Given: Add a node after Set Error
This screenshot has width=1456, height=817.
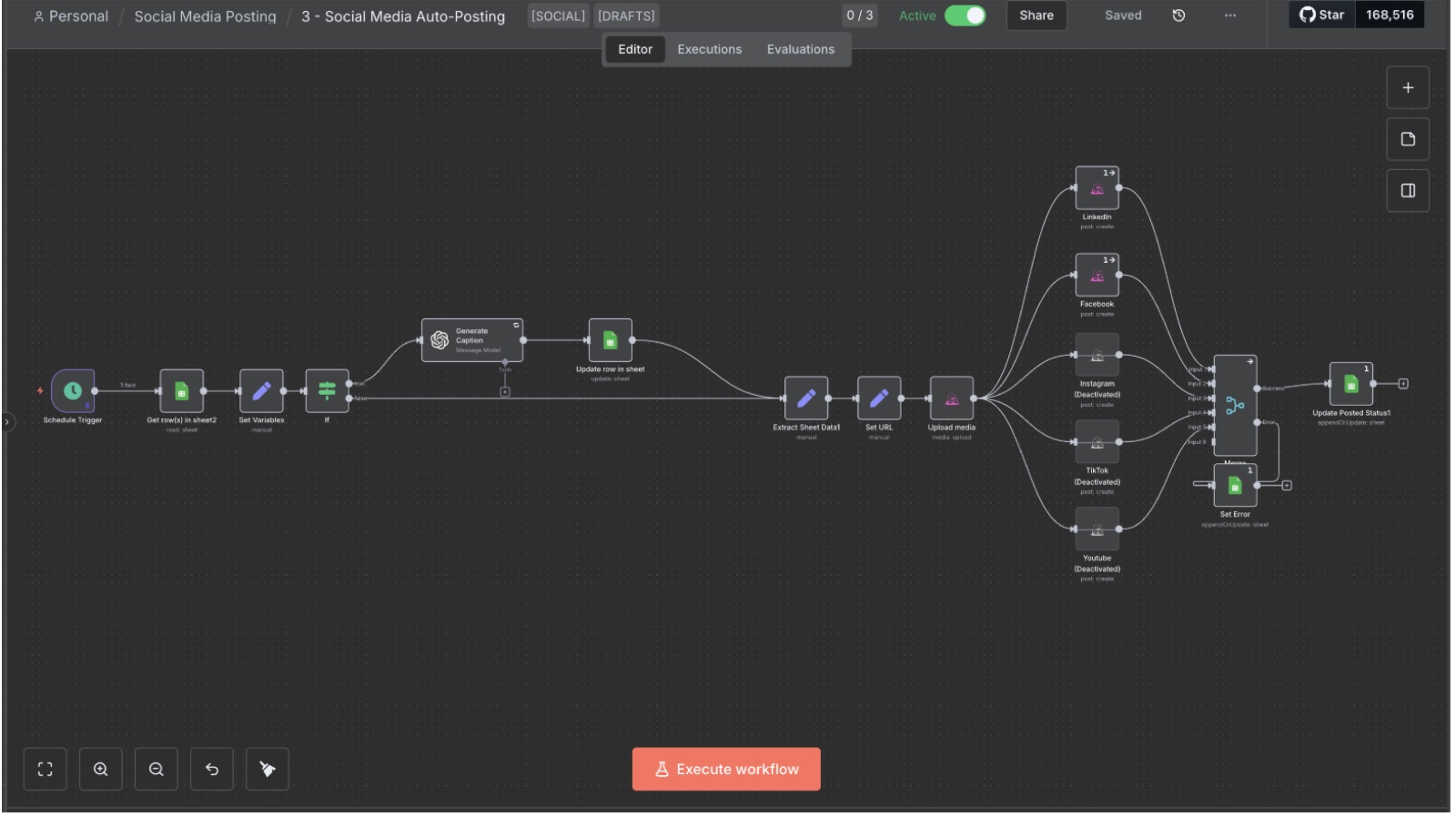Looking at the screenshot, I should (x=1287, y=486).
